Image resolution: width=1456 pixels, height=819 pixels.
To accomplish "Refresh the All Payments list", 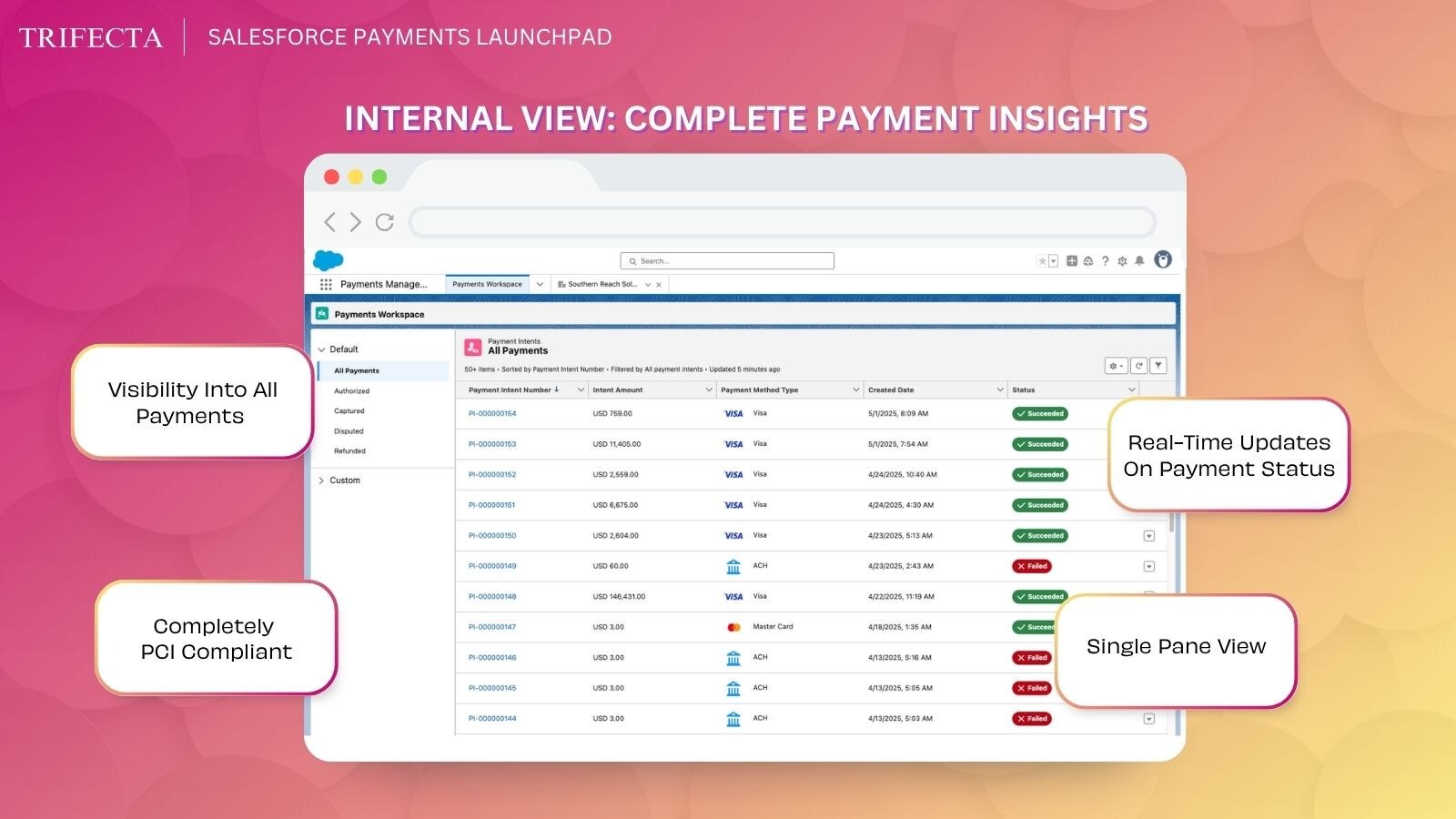I will 1138,366.
